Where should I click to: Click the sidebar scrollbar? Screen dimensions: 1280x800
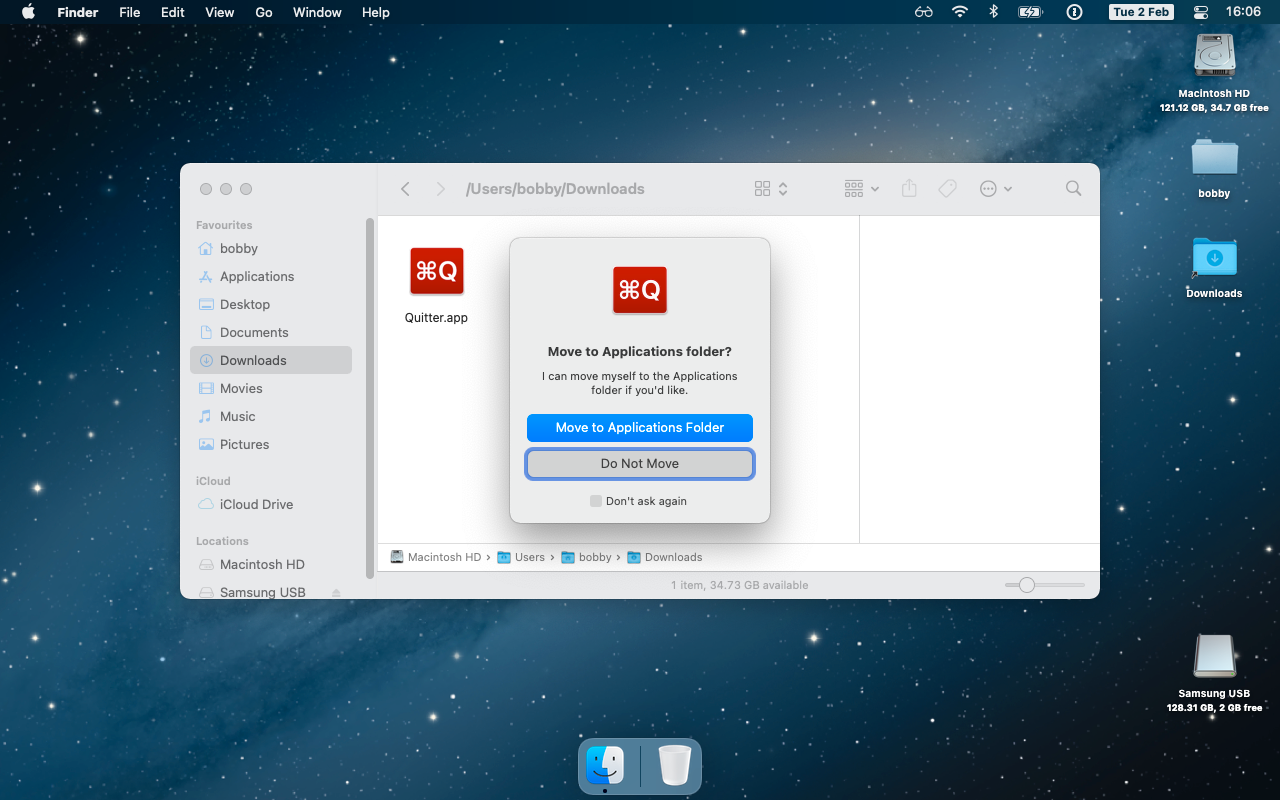click(x=370, y=398)
